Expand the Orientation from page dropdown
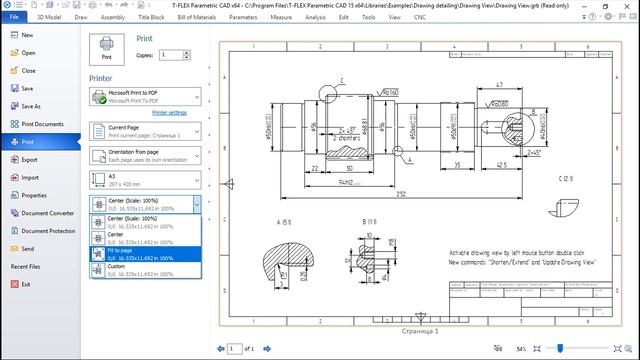 tap(145, 156)
